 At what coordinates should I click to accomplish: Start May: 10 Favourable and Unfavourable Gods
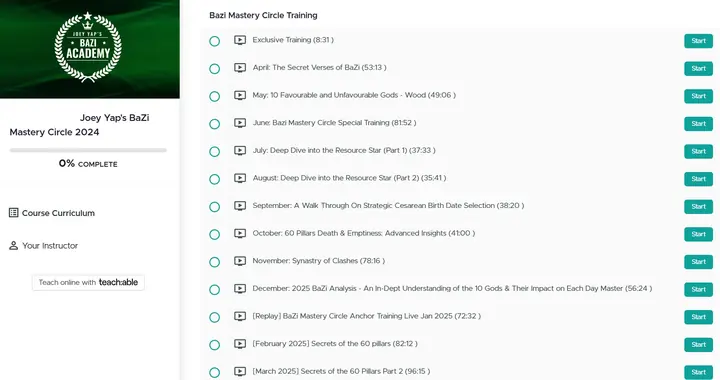(698, 96)
